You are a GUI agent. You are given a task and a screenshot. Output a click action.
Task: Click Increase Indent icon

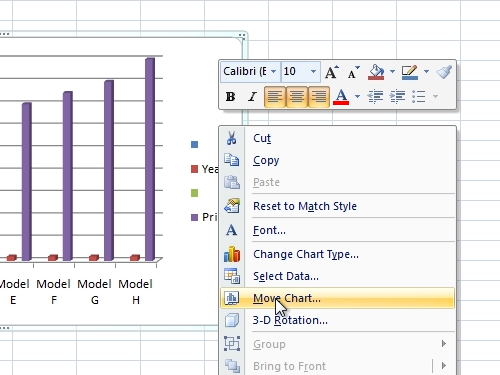coord(397,97)
